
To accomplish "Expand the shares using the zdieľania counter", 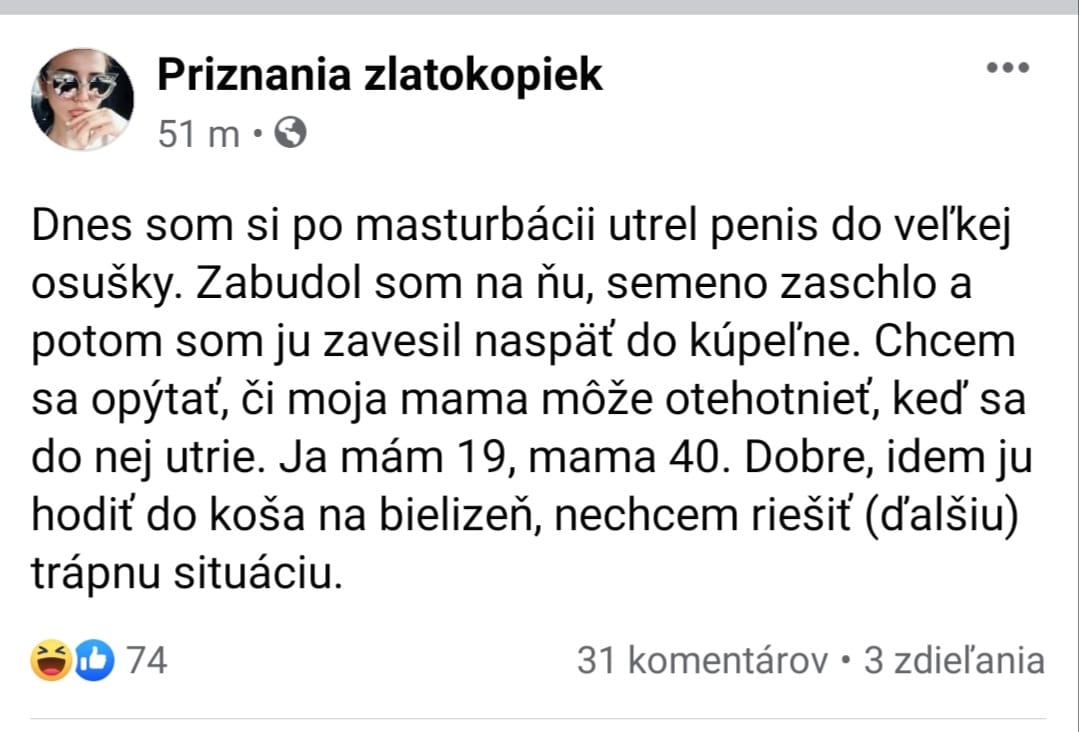I will [x=954, y=661].
